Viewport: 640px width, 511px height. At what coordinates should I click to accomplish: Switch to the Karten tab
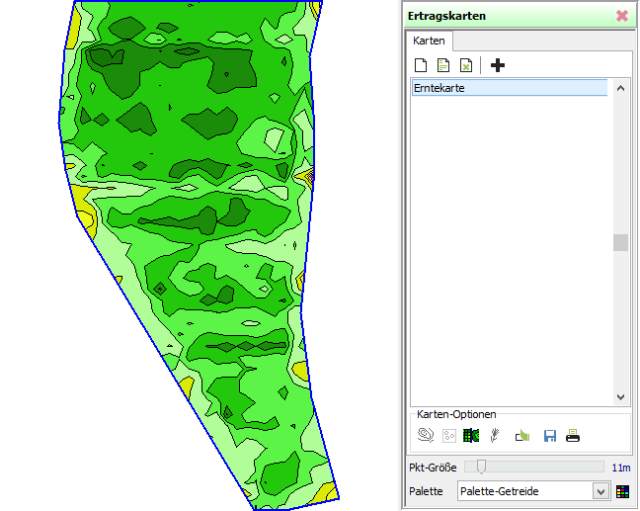pyautogui.click(x=428, y=41)
